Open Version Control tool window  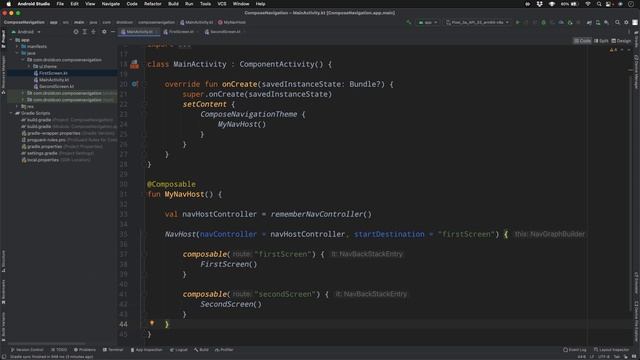pyautogui.click(x=27, y=350)
